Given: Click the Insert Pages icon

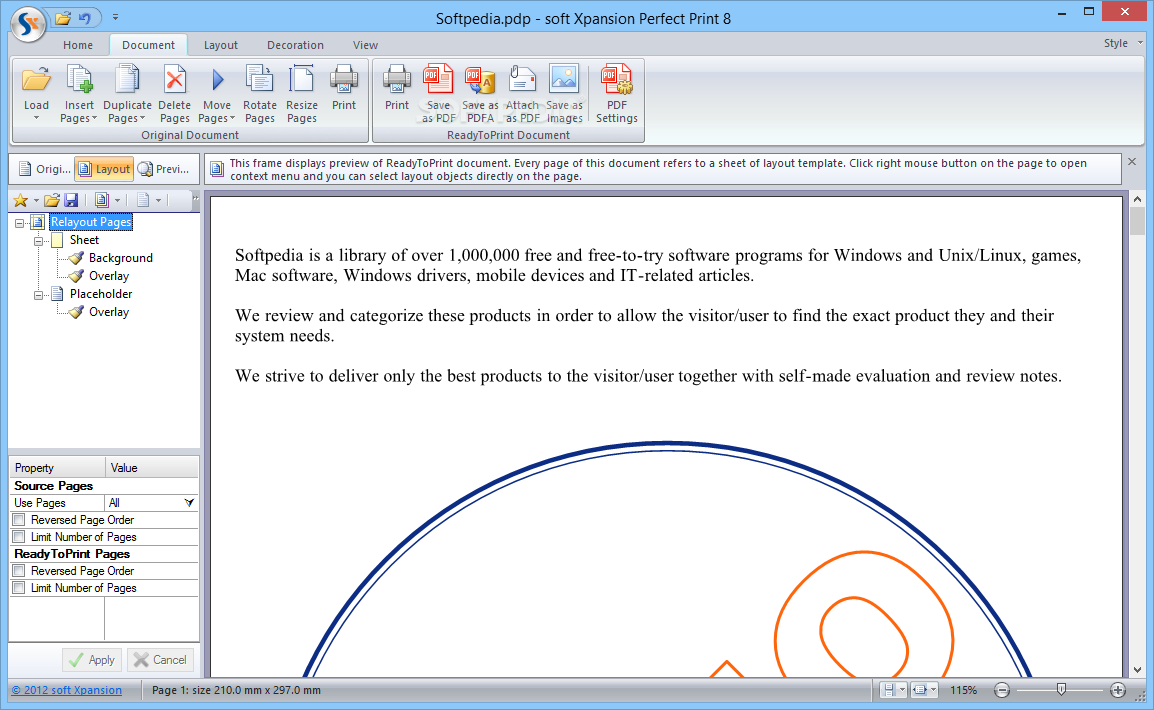Looking at the screenshot, I should (79, 79).
